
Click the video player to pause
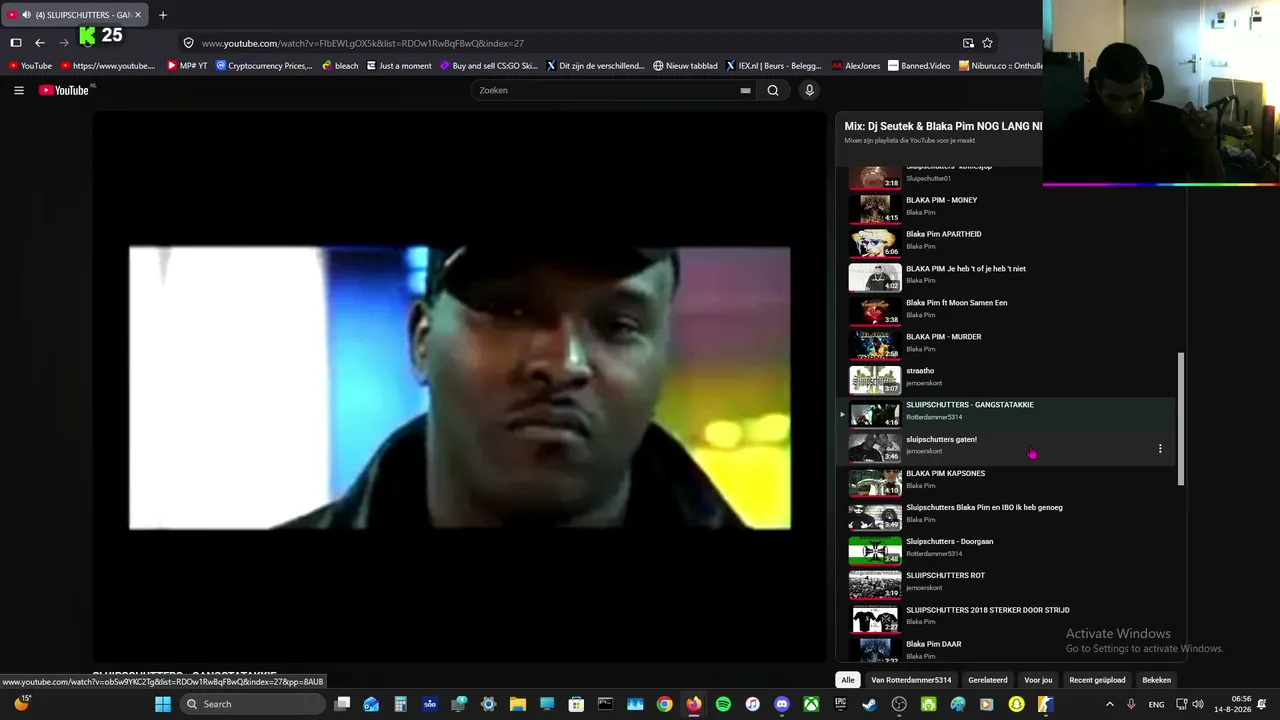pos(460,387)
